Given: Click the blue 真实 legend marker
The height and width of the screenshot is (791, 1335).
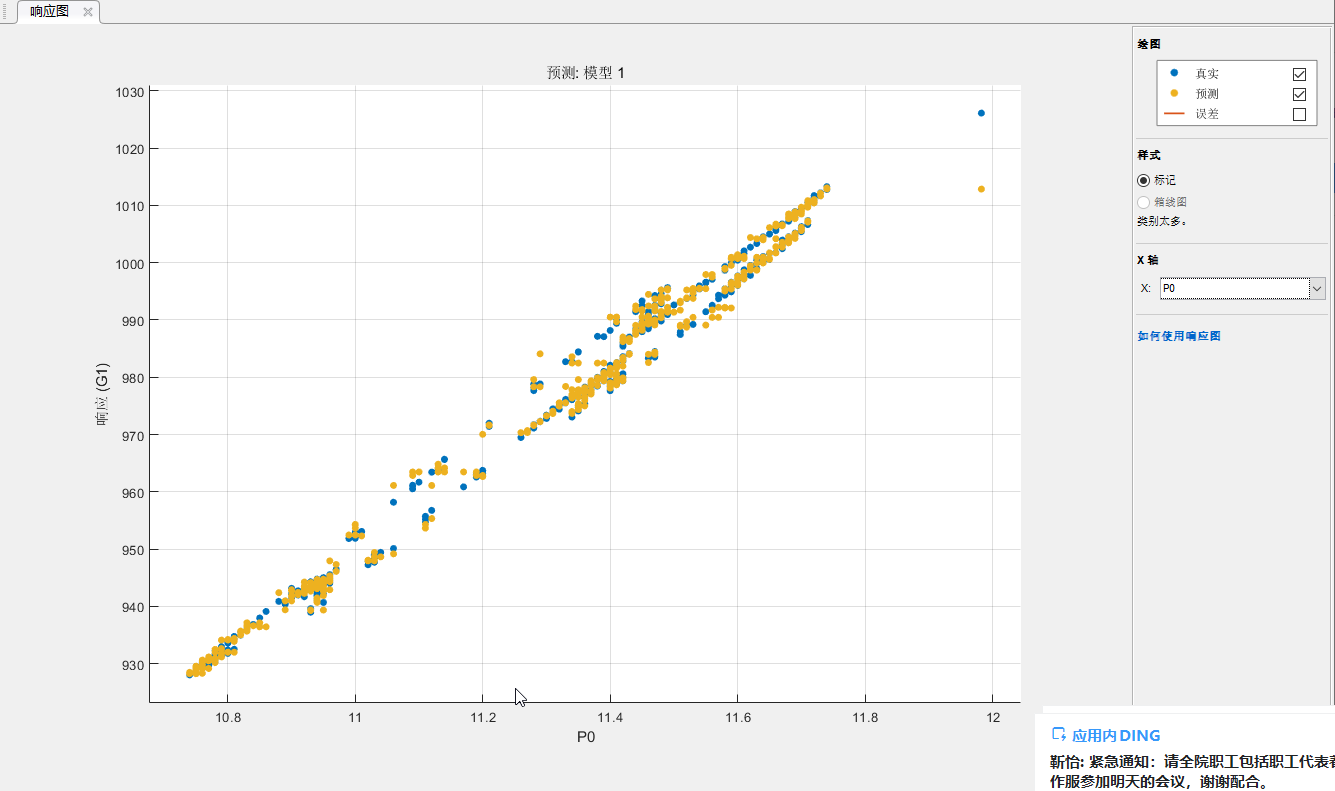Looking at the screenshot, I should [1174, 73].
